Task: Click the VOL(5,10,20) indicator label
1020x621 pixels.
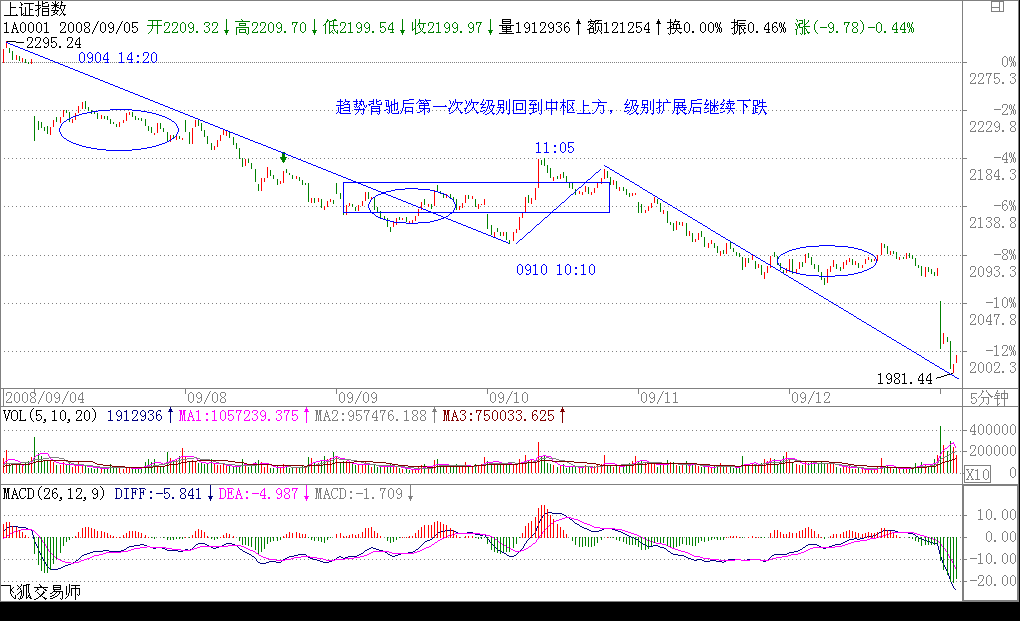Action: [50, 415]
